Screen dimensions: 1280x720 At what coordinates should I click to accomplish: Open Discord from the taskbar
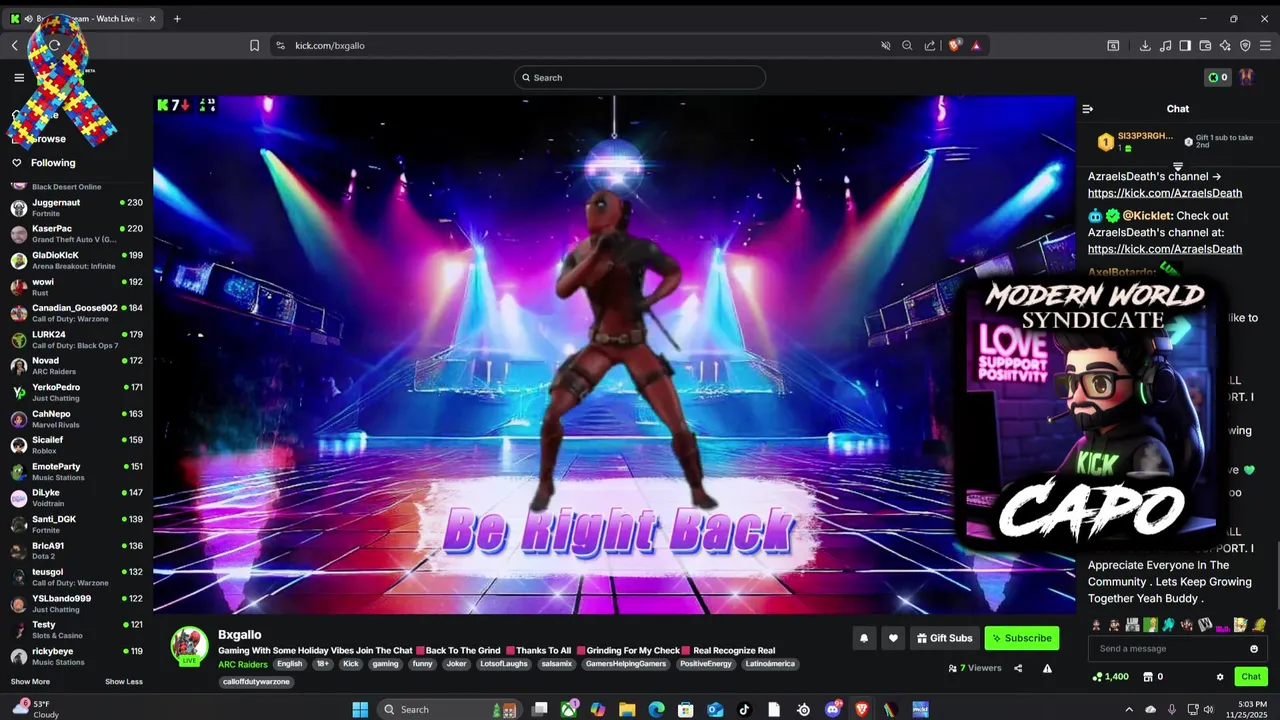point(833,709)
